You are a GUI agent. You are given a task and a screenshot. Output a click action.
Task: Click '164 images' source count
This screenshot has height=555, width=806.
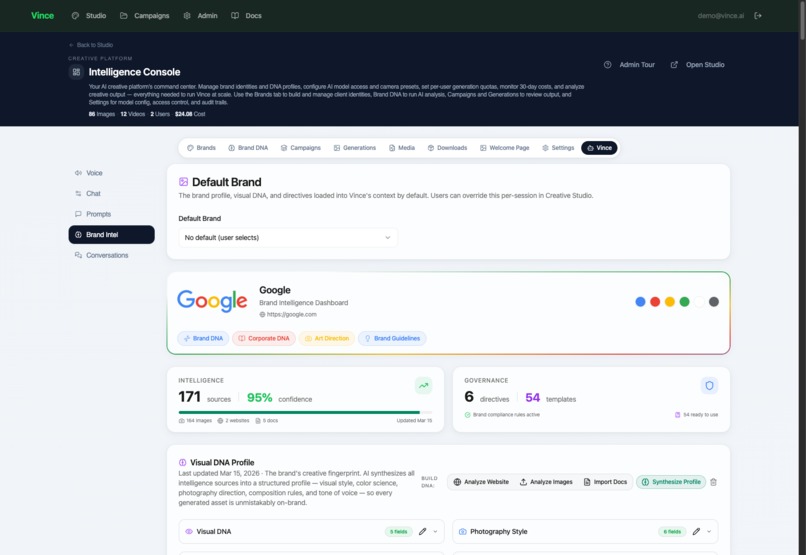pyautogui.click(x=195, y=420)
